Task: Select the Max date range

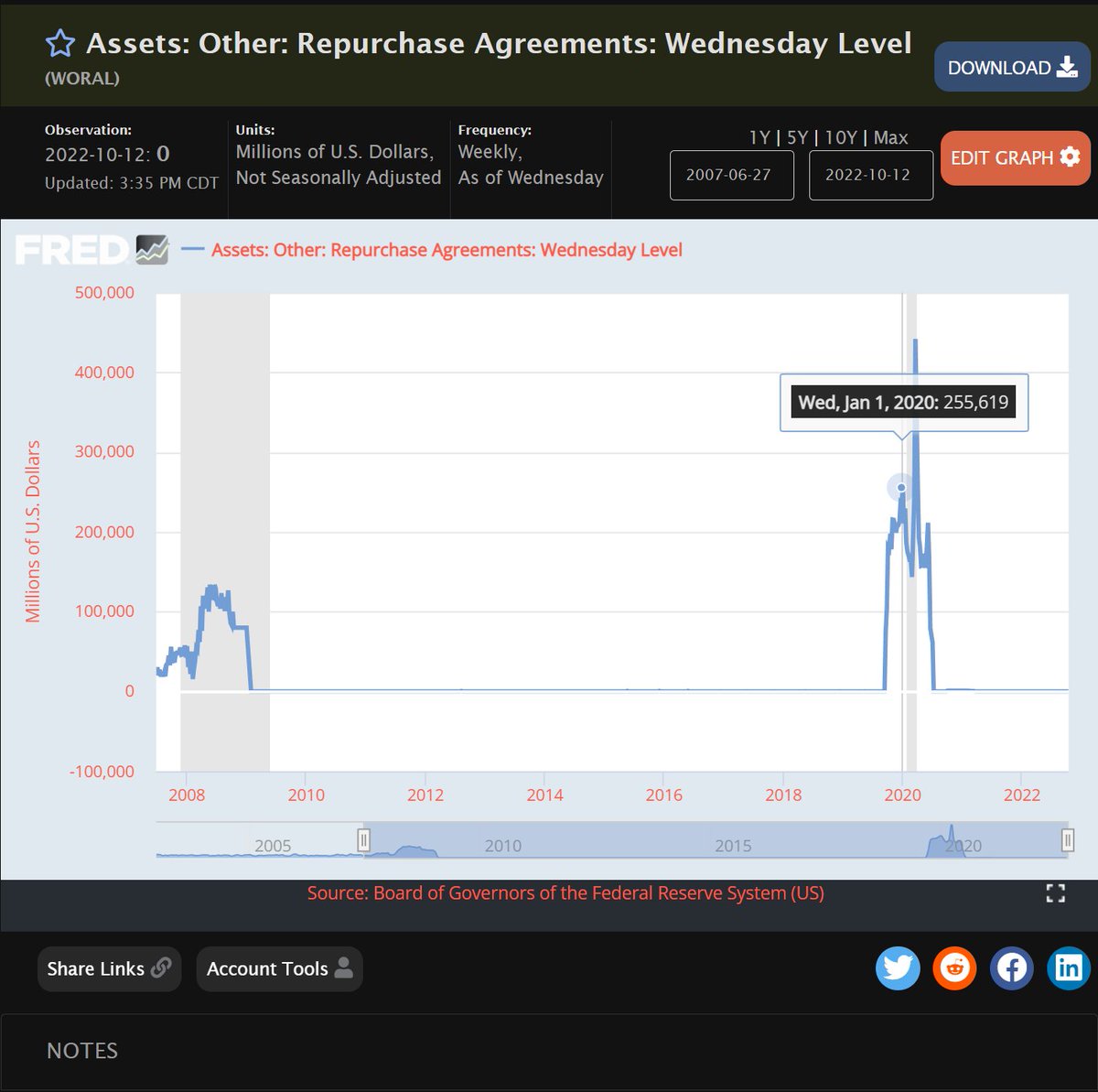Action: tap(891, 137)
